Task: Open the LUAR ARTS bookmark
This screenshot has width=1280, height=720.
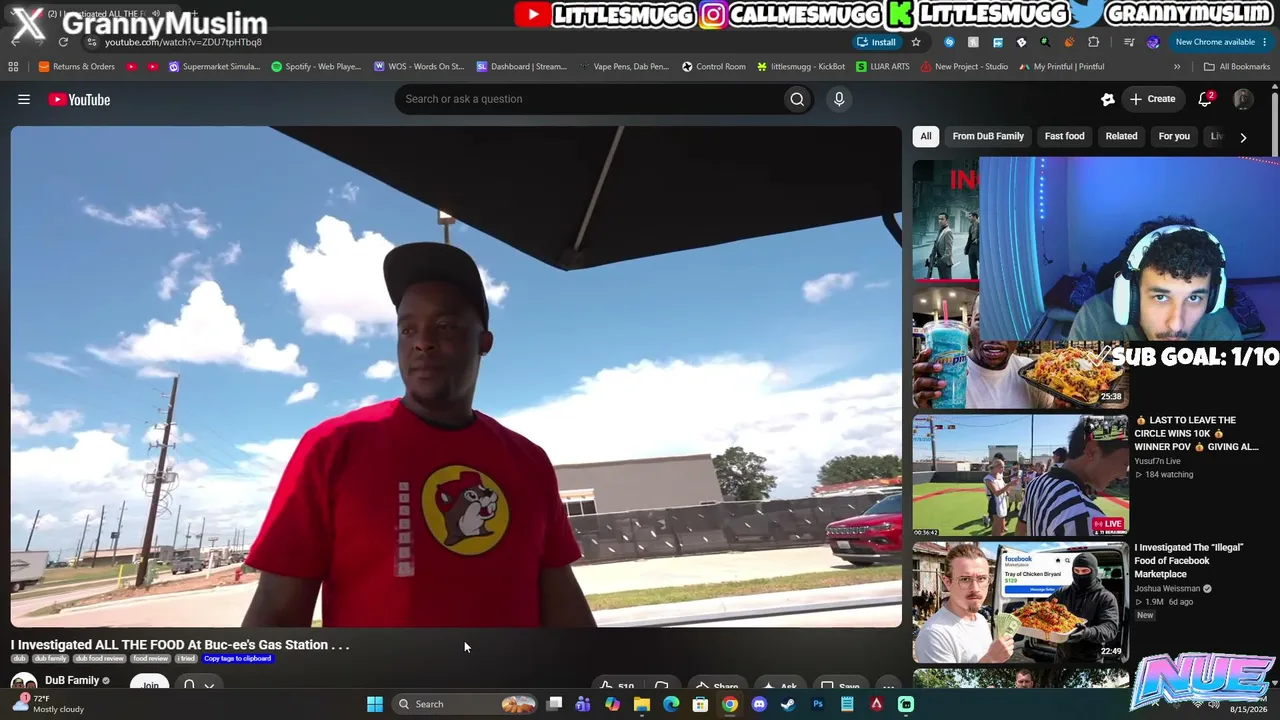Action: pyautogui.click(x=883, y=67)
